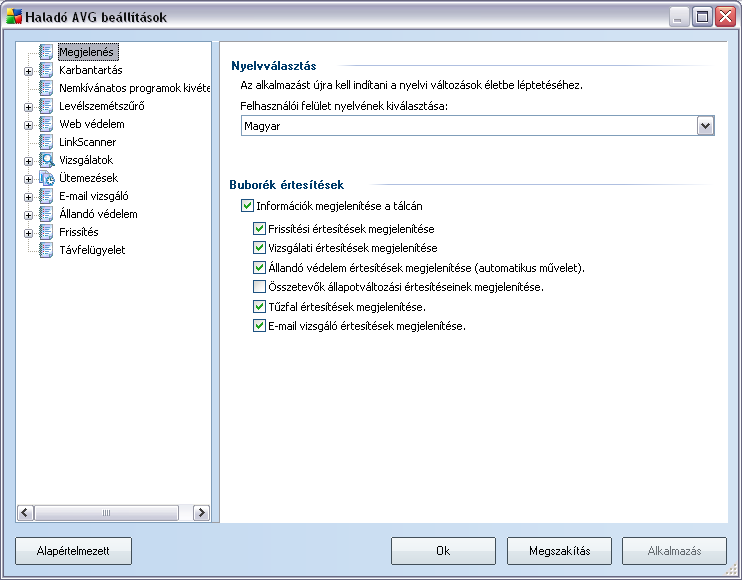Image resolution: width=742 pixels, height=580 pixels.
Task: Select Karbantartás in the settings tree
Action: (x=91, y=70)
